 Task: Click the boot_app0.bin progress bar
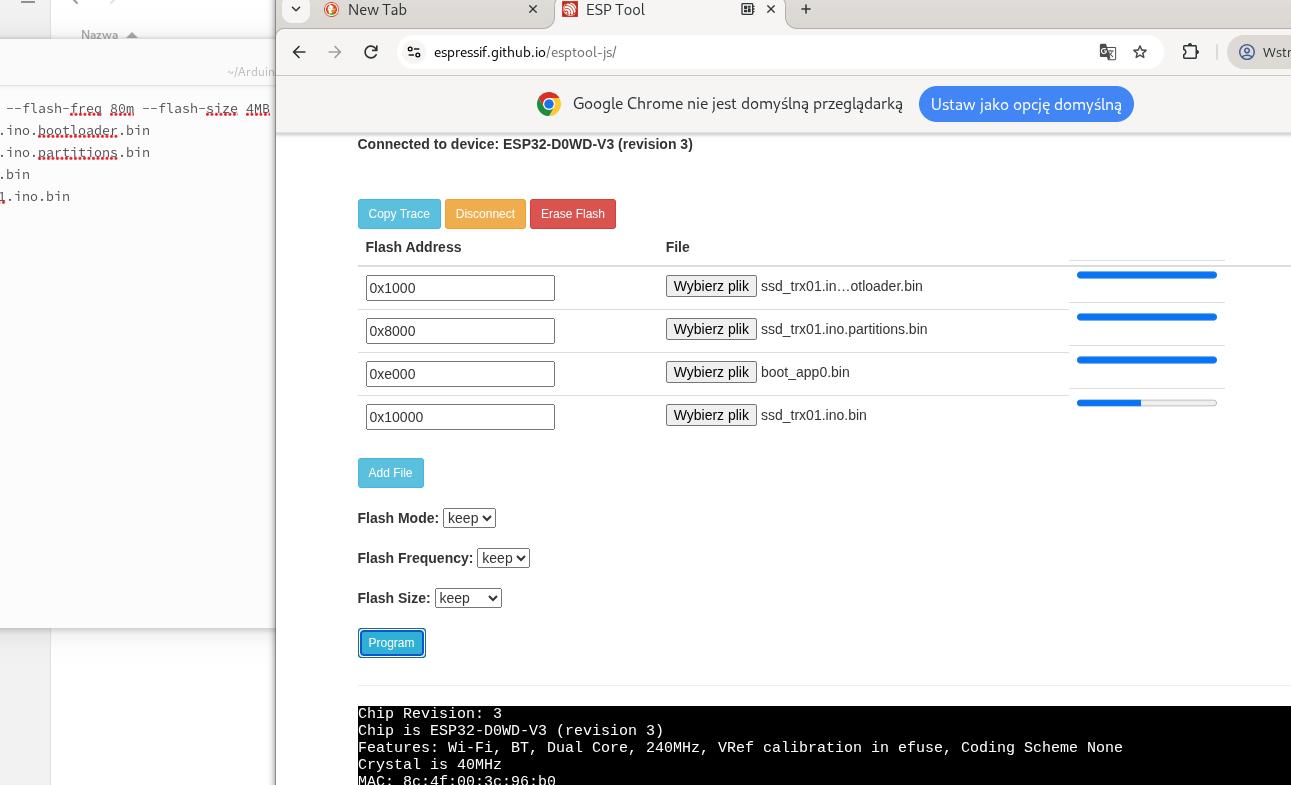point(1147,360)
